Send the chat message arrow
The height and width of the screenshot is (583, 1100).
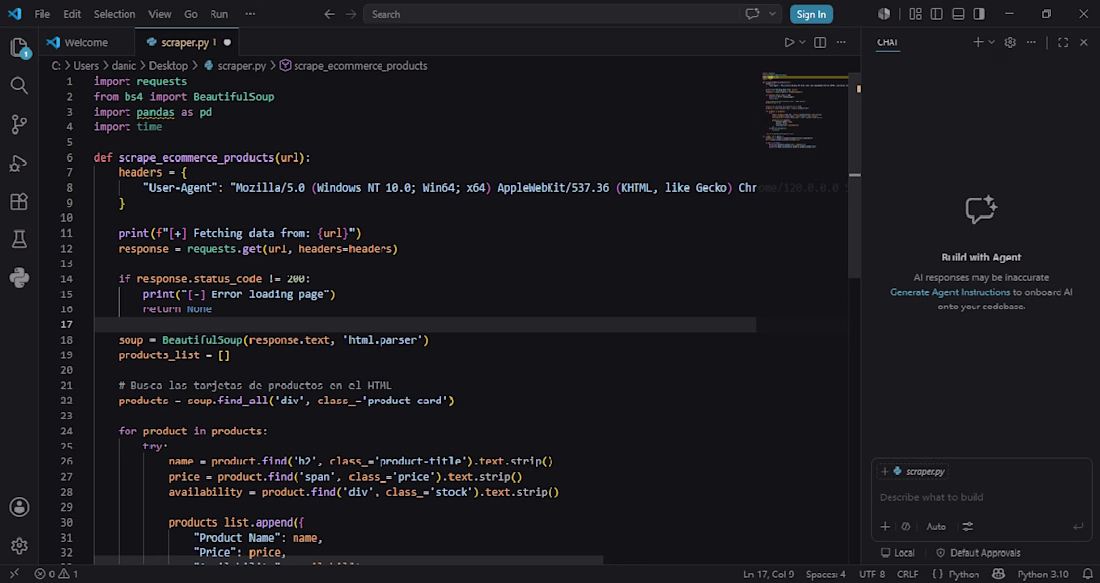pyautogui.click(x=1078, y=526)
